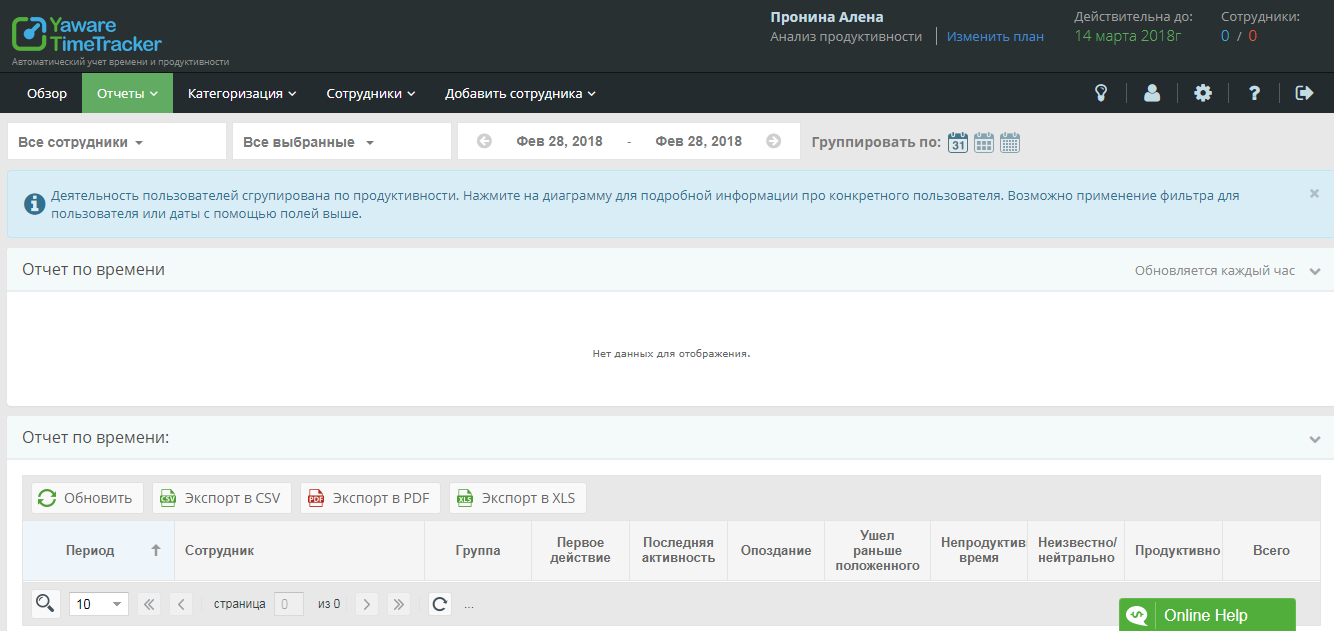Viewport: 1334px width, 631px height.
Task: Open the 'Категоризация' menu
Action: 242,94
